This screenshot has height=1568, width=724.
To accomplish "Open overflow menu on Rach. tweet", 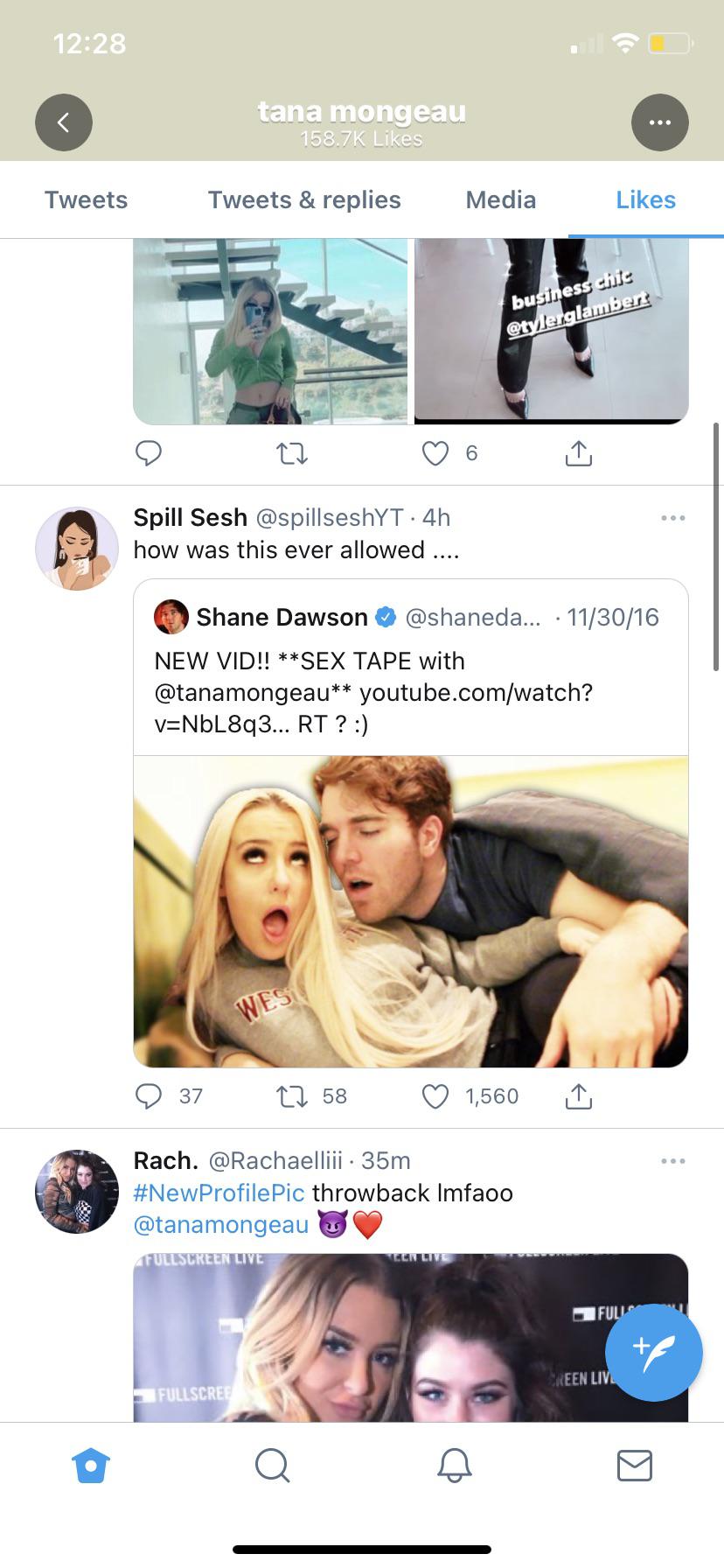I will click(672, 1161).
